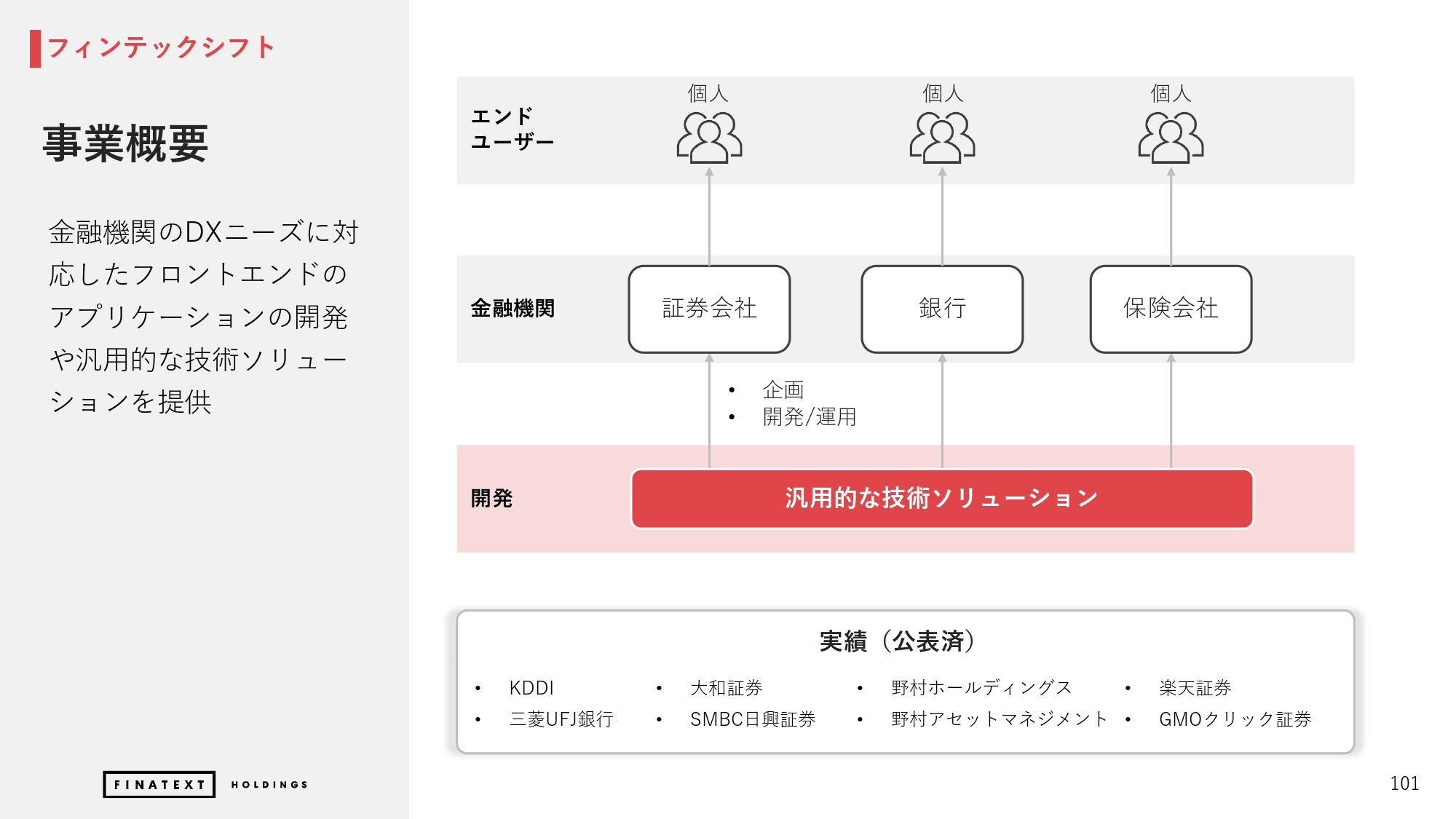The height and width of the screenshot is (819, 1456).
Task: Select 大和証券 in the 実績 list
Action: point(726,688)
